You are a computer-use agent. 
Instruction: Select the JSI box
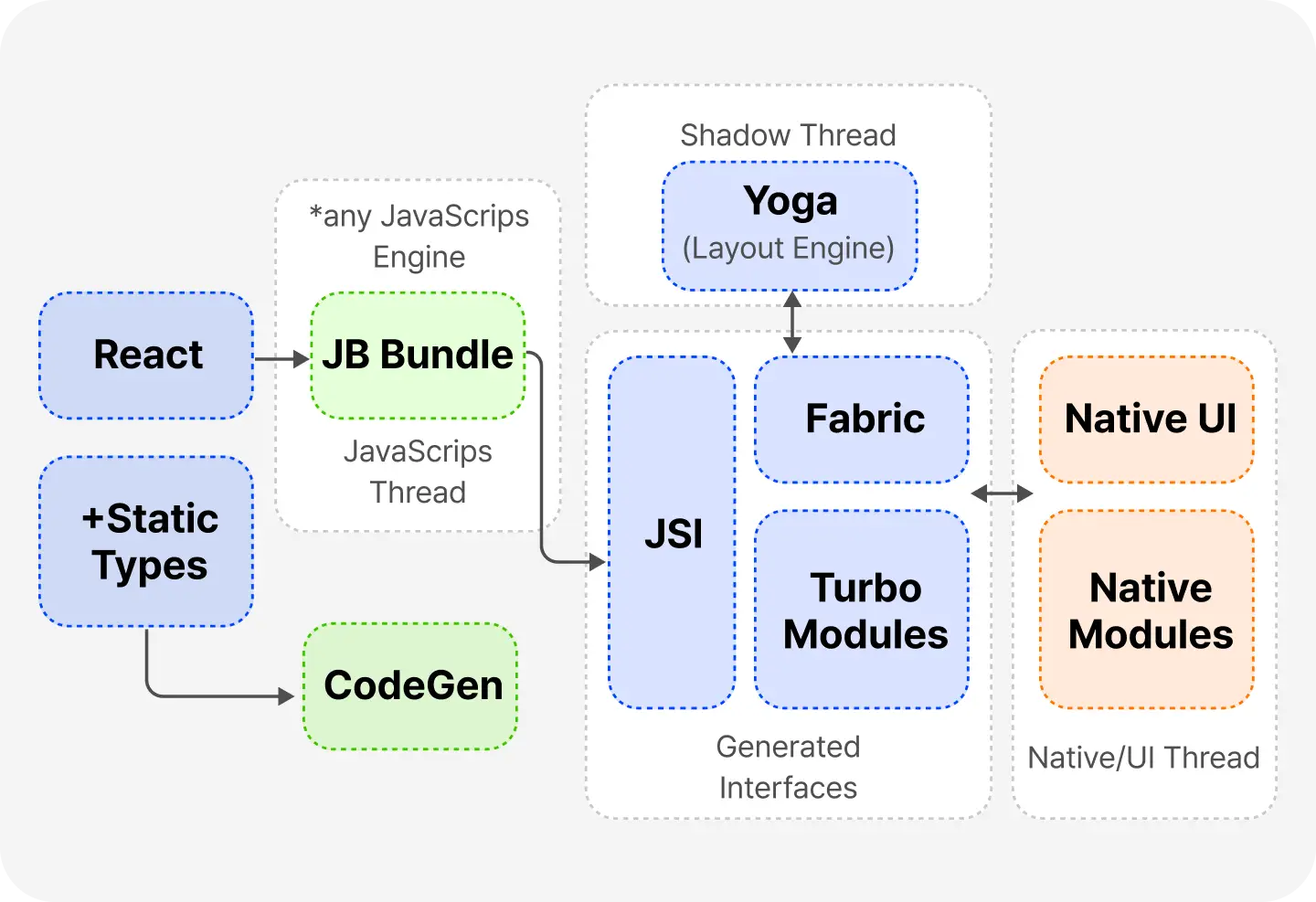[672, 532]
